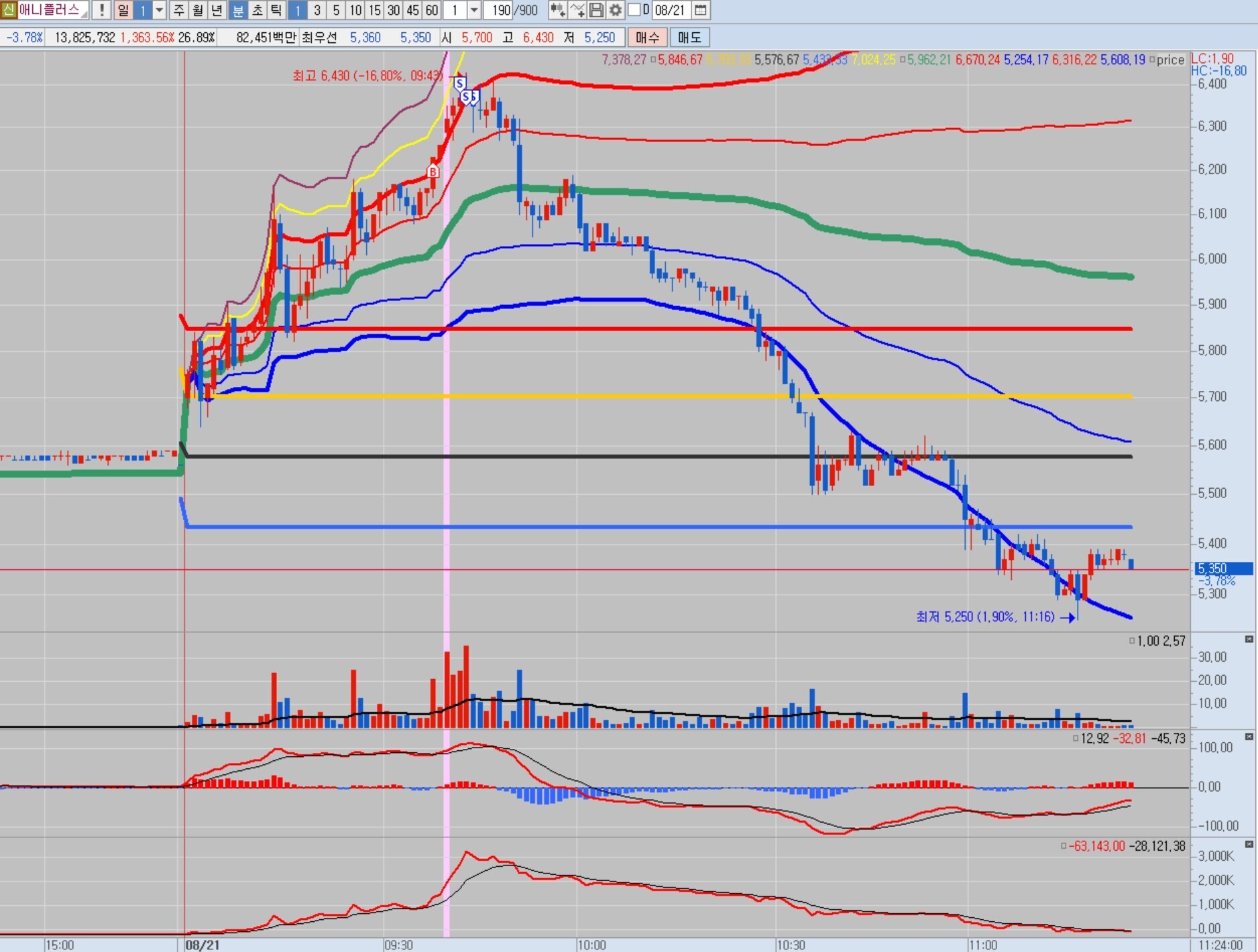The image size is (1258, 952).
Task: Click the 매도 sell button
Action: [x=689, y=38]
